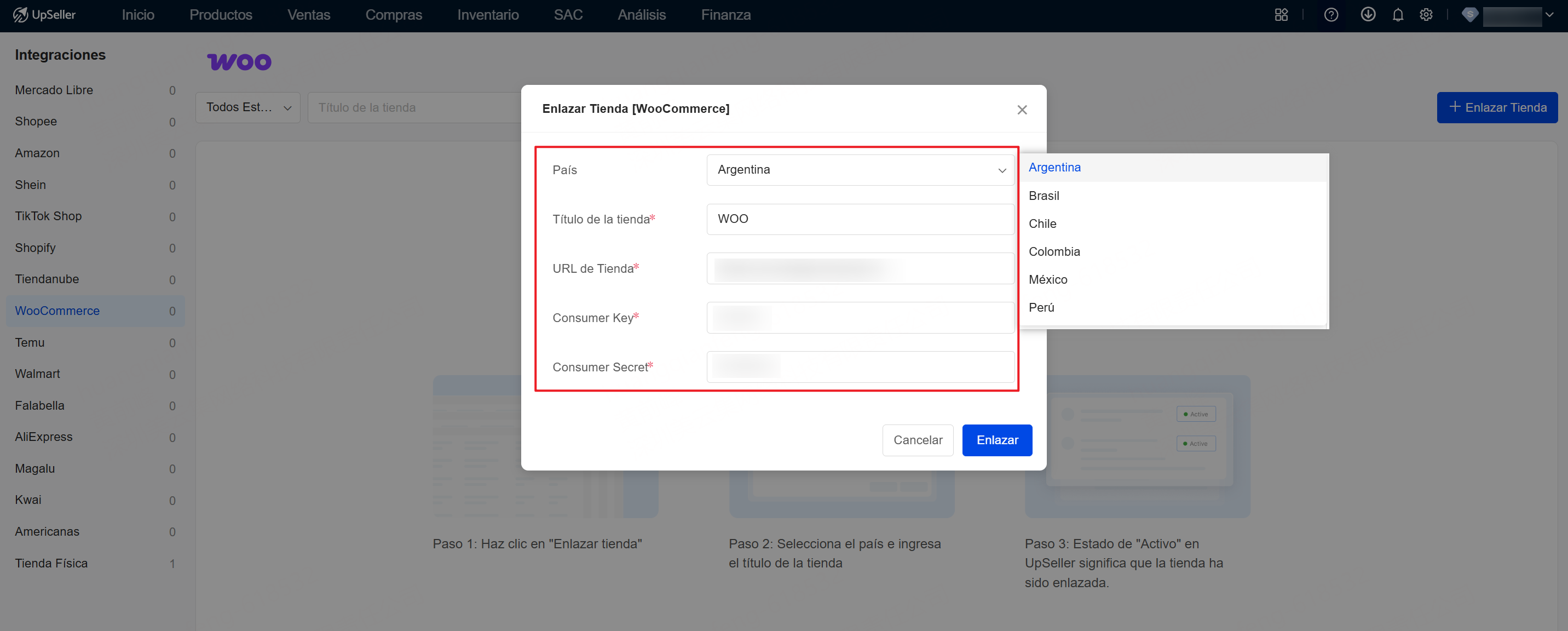Open the notifications bell
Image resolution: width=1568 pixels, height=631 pixels.
[x=1398, y=15]
